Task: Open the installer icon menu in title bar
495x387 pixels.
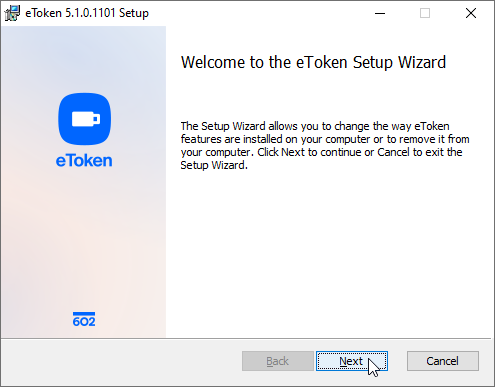Action: 12,13
